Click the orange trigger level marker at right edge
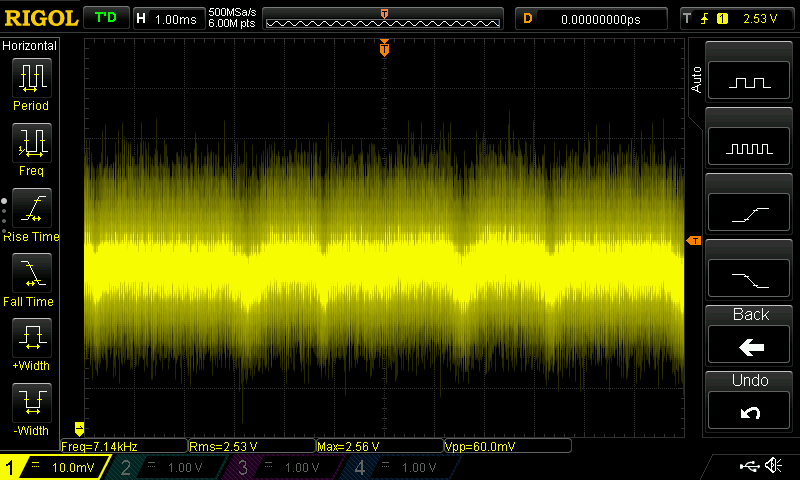 pyautogui.click(x=694, y=240)
